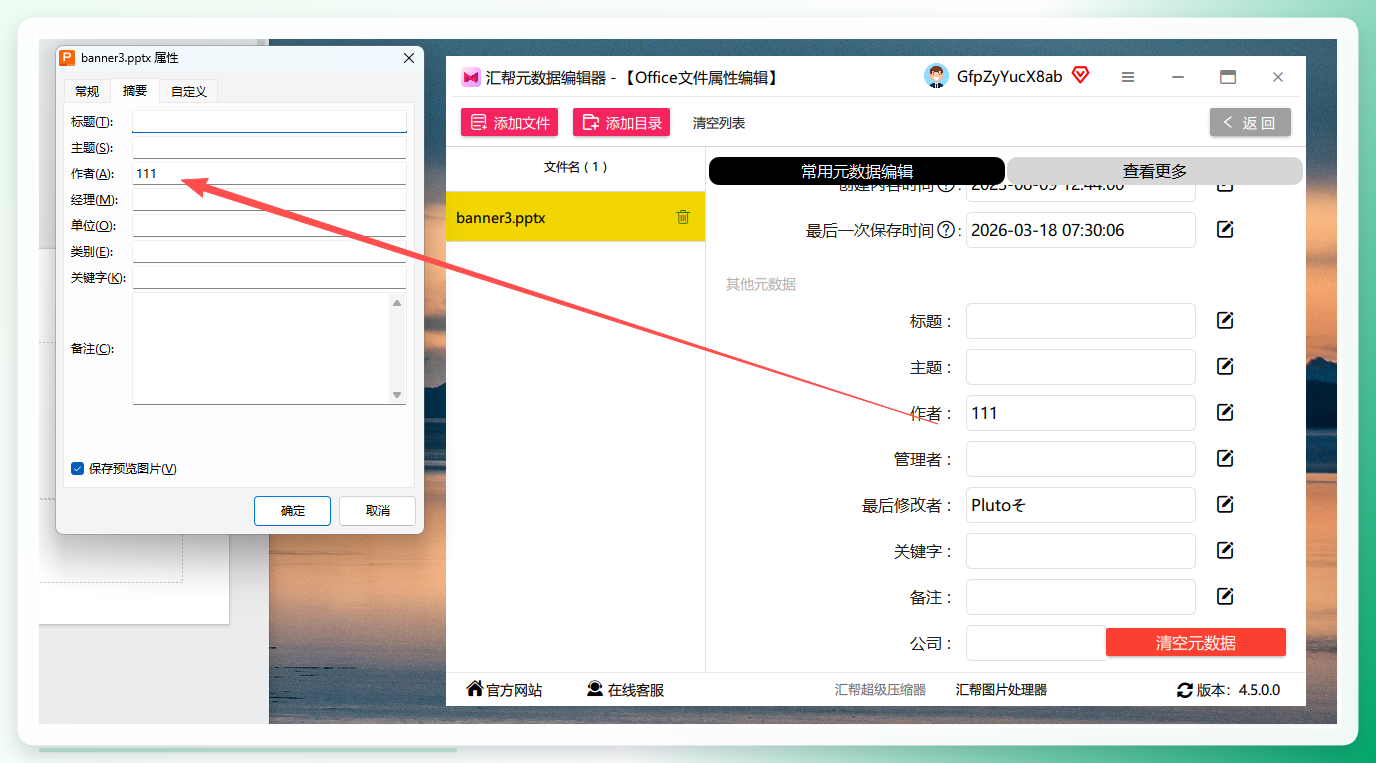Click the down arrow of 备注 scrollbar

point(397,395)
